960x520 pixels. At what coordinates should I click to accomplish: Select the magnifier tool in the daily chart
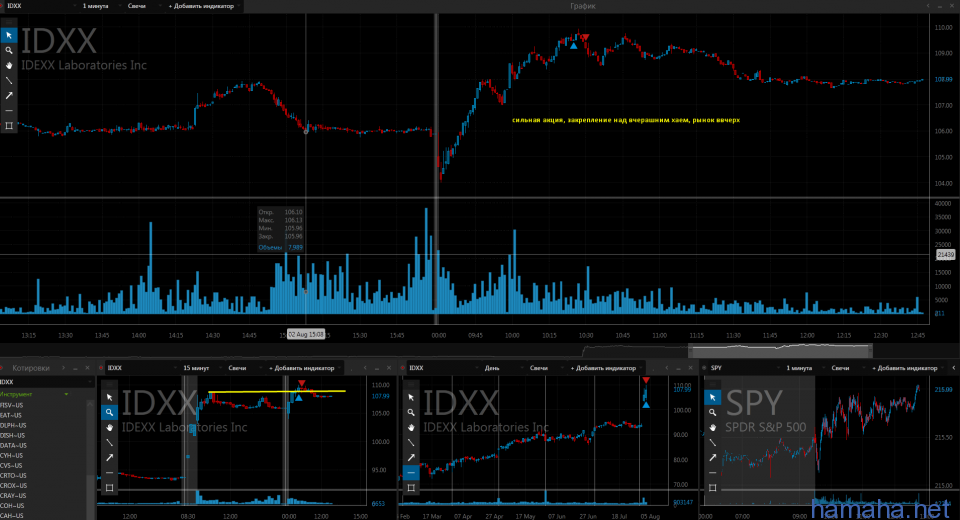click(x=411, y=412)
